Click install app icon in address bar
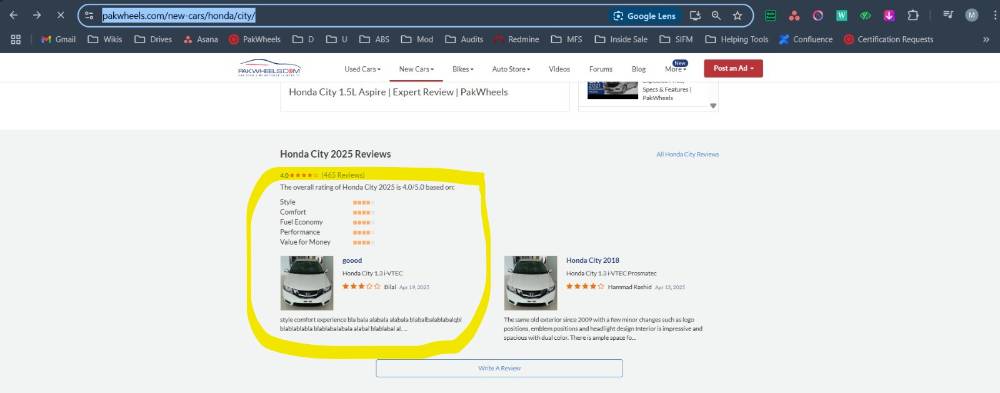Image resolution: width=1000 pixels, height=393 pixels. (x=695, y=15)
